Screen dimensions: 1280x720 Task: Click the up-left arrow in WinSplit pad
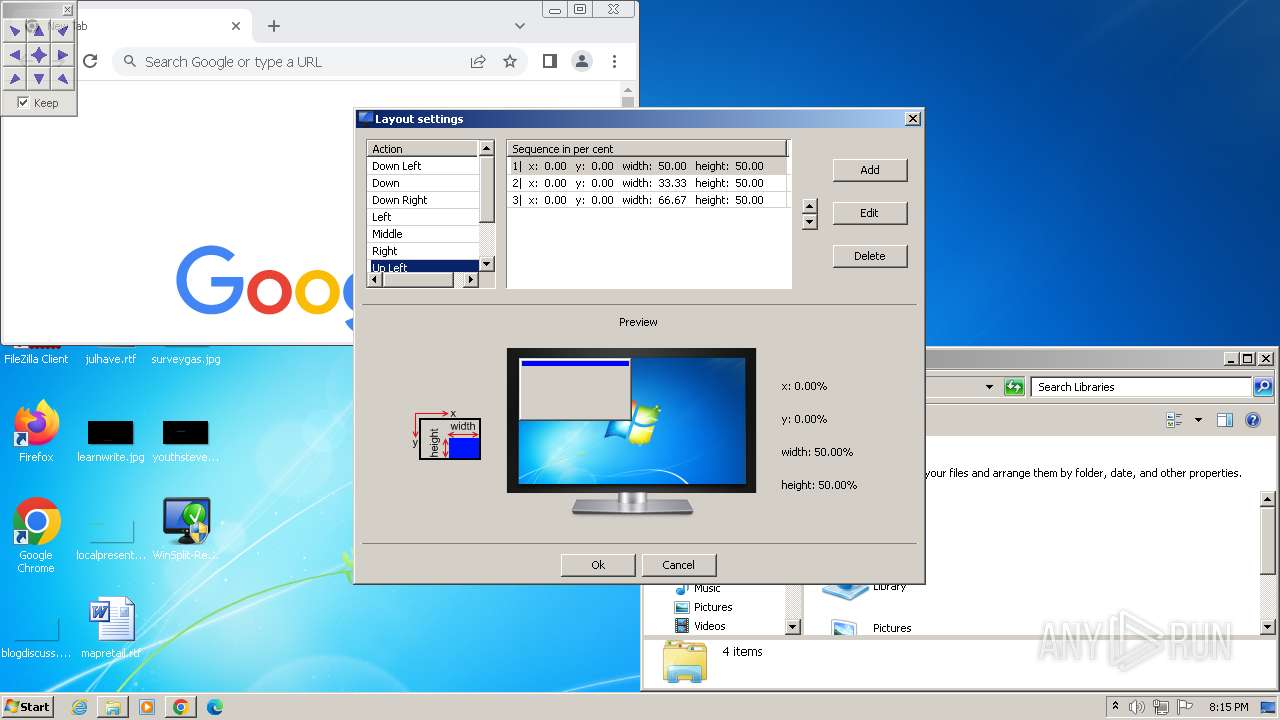point(15,31)
